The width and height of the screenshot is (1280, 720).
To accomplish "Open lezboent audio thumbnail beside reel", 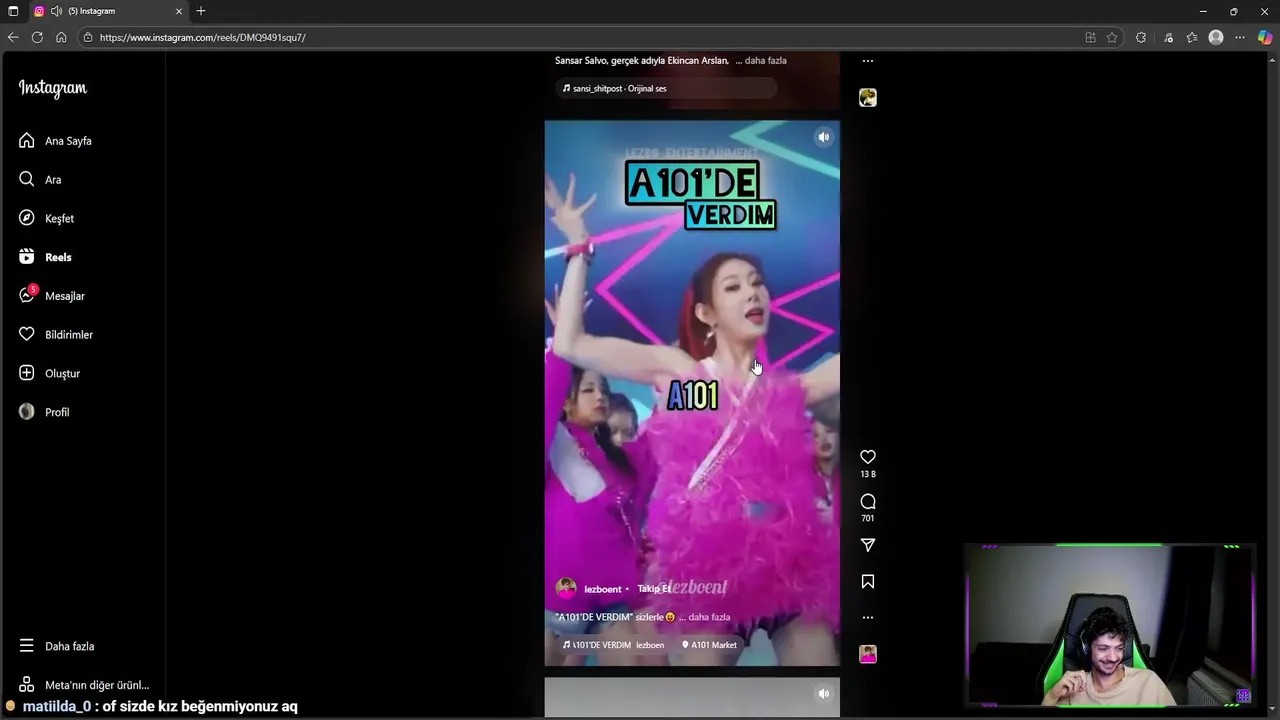I will (868, 654).
